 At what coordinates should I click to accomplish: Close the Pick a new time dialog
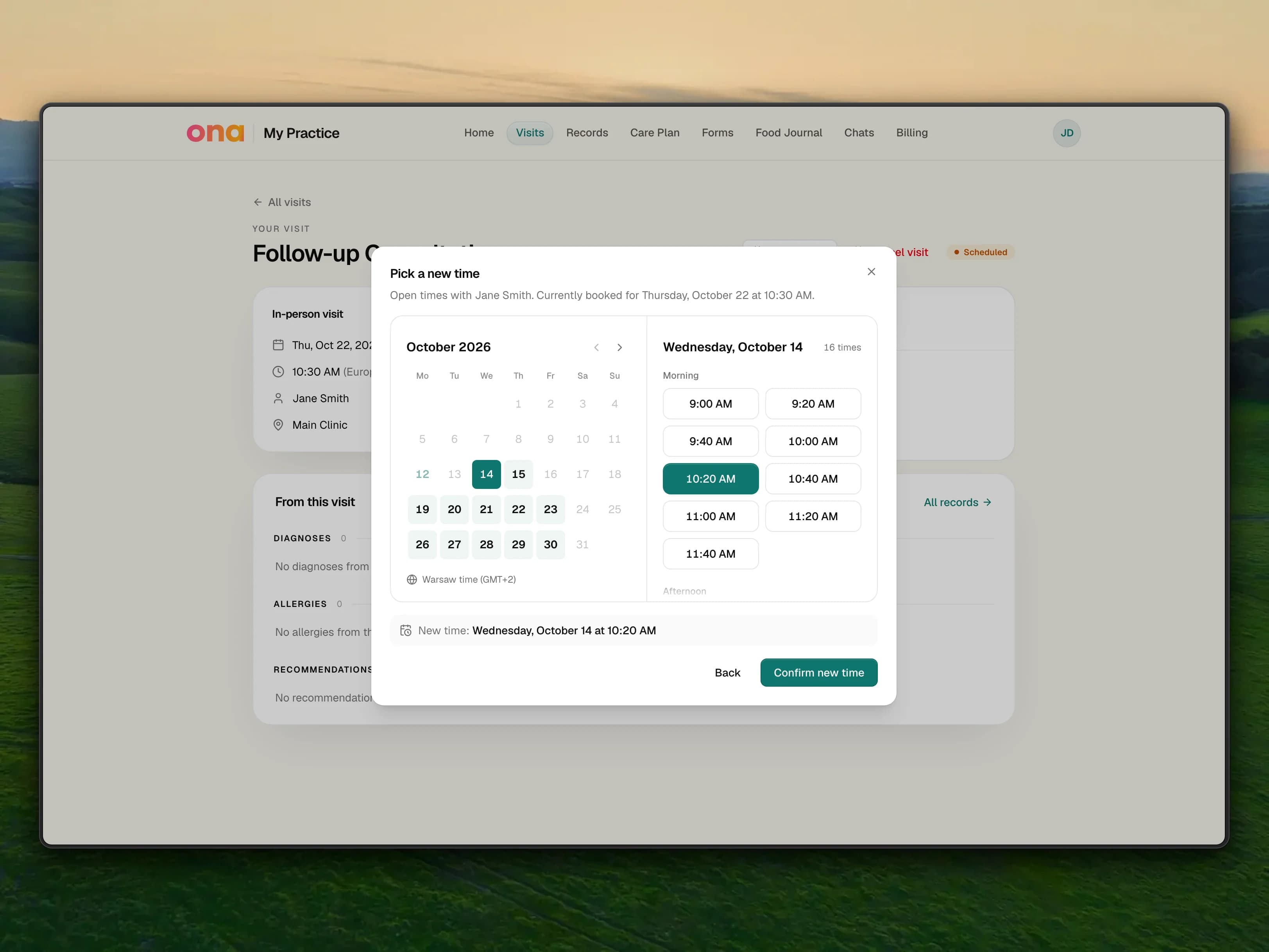click(871, 272)
